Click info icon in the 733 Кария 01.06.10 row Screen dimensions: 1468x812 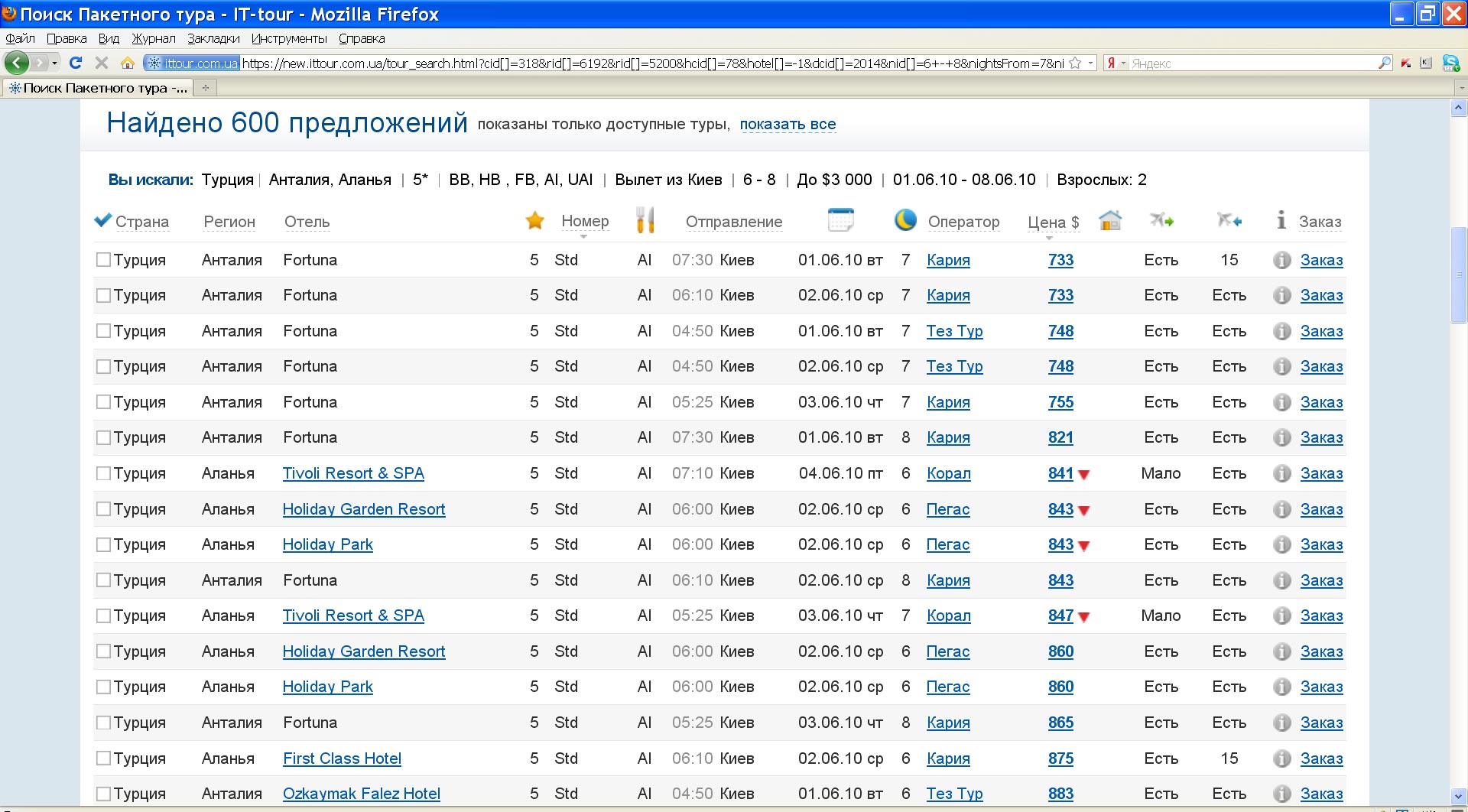1281,260
